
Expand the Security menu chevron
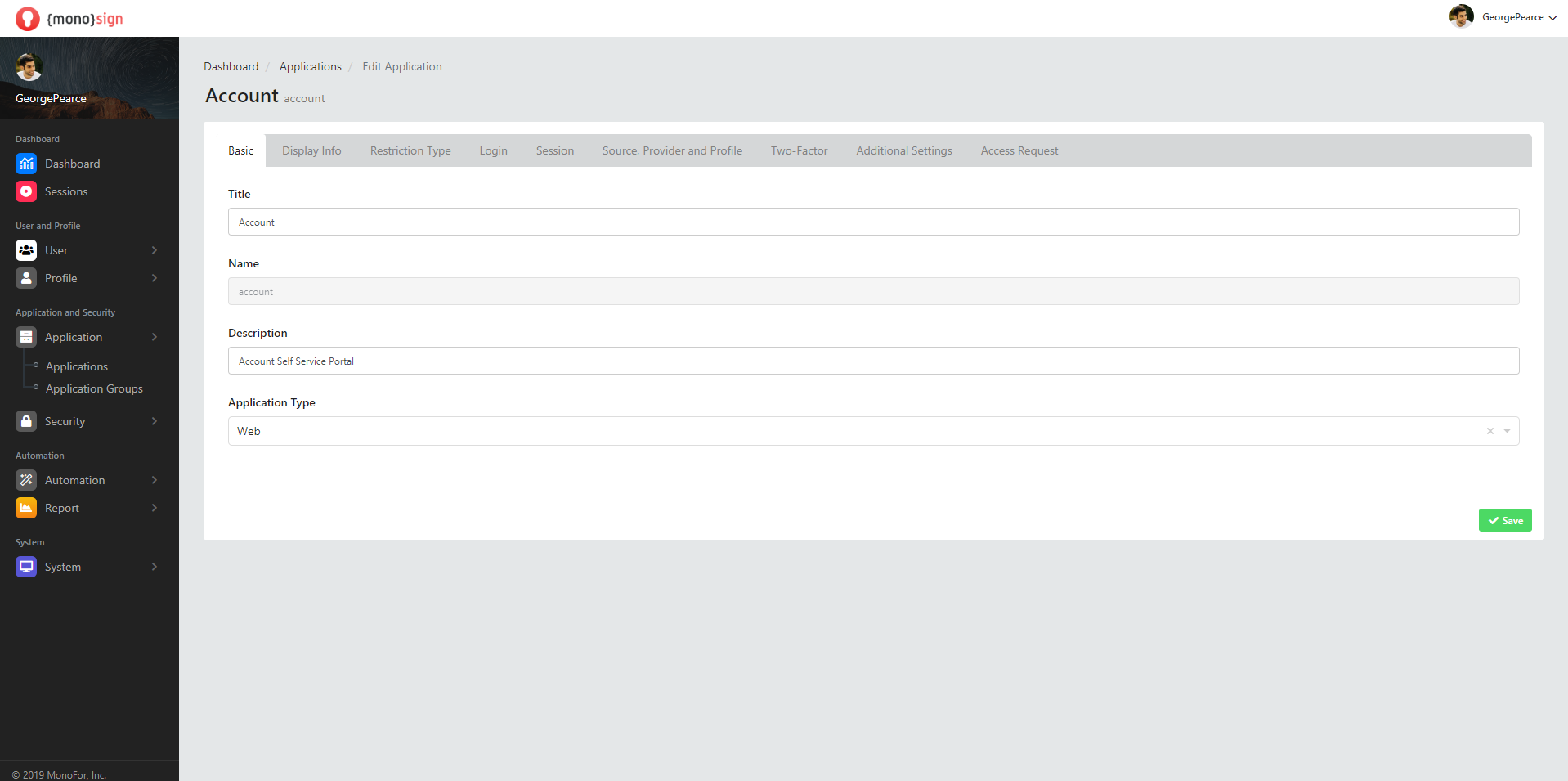(155, 421)
